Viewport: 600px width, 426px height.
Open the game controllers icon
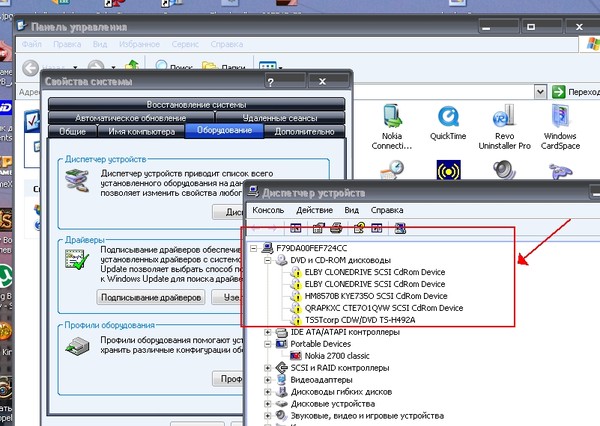point(560,171)
